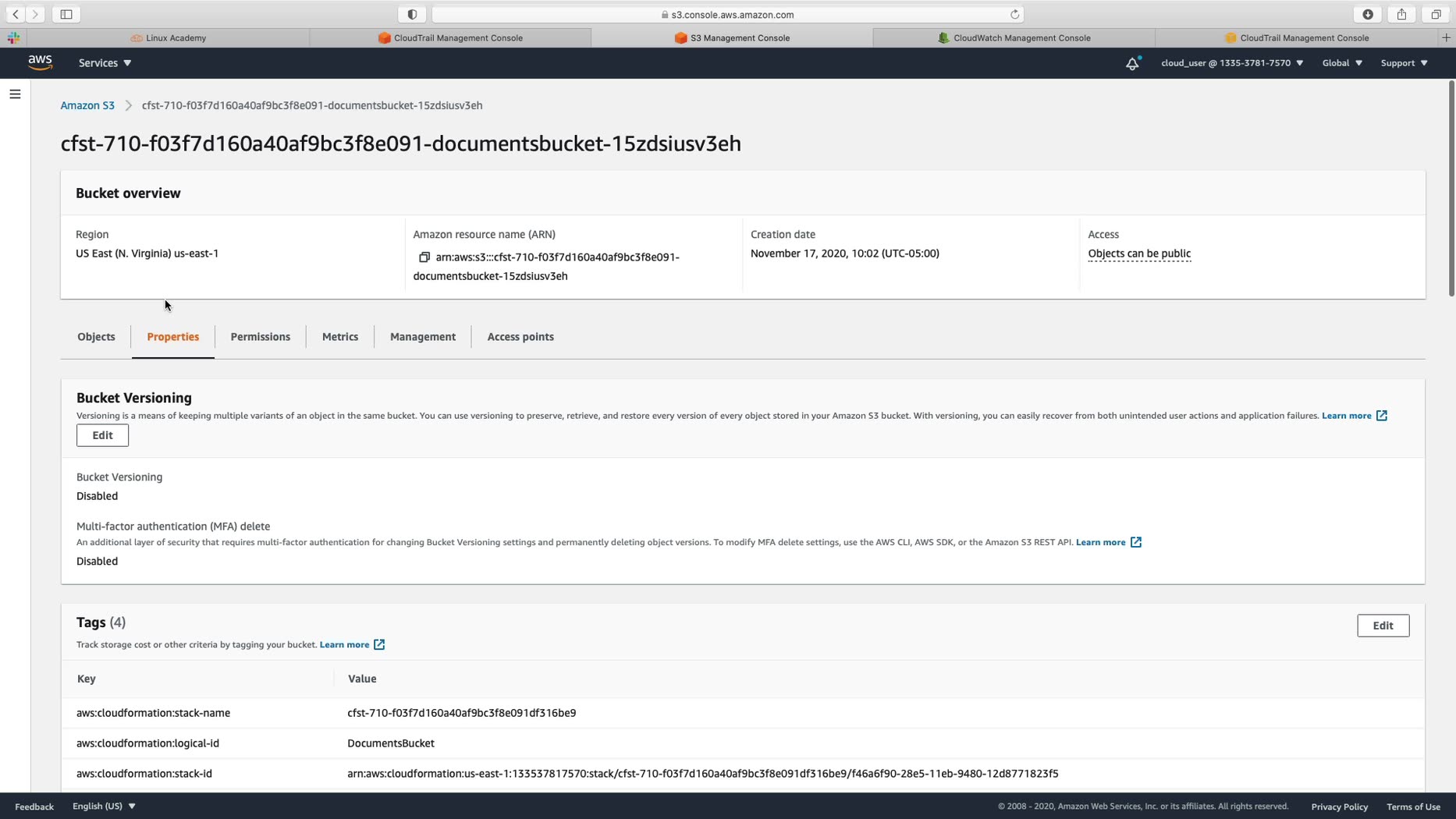1456x819 pixels.
Task: Expand the Services dropdown
Action: 105,63
